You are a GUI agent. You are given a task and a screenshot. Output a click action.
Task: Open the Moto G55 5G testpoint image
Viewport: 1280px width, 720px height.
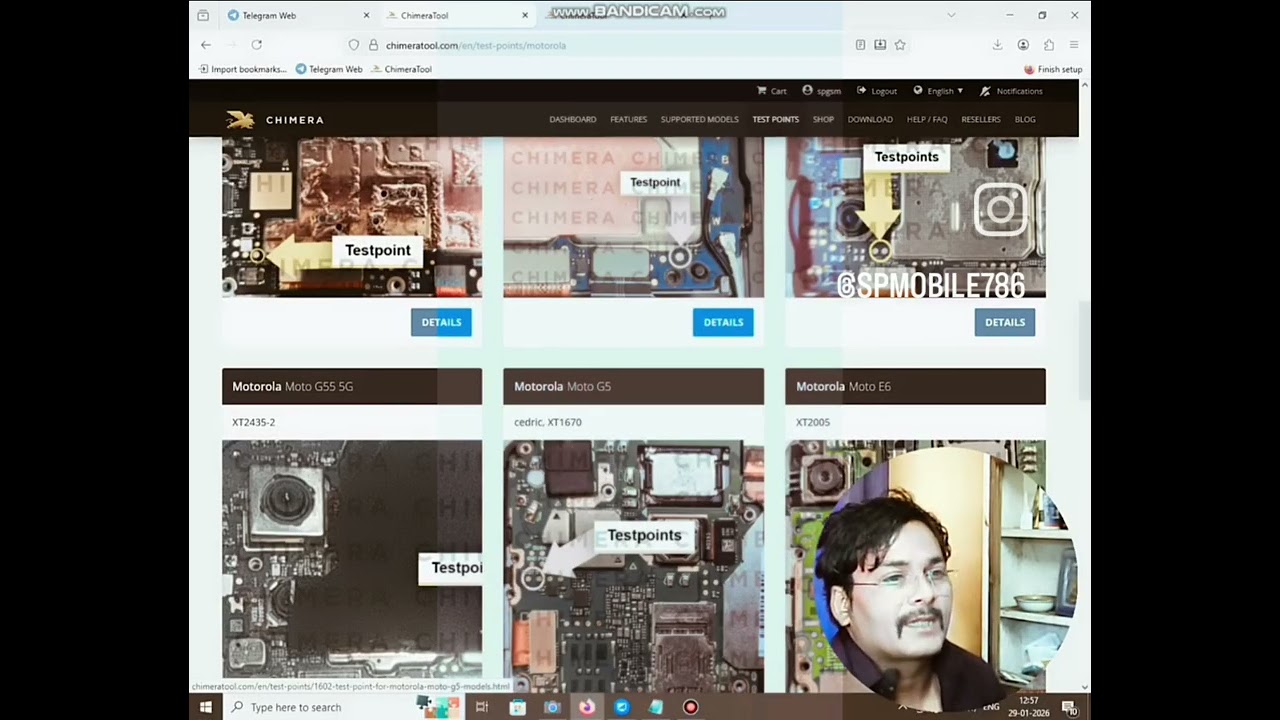point(352,565)
